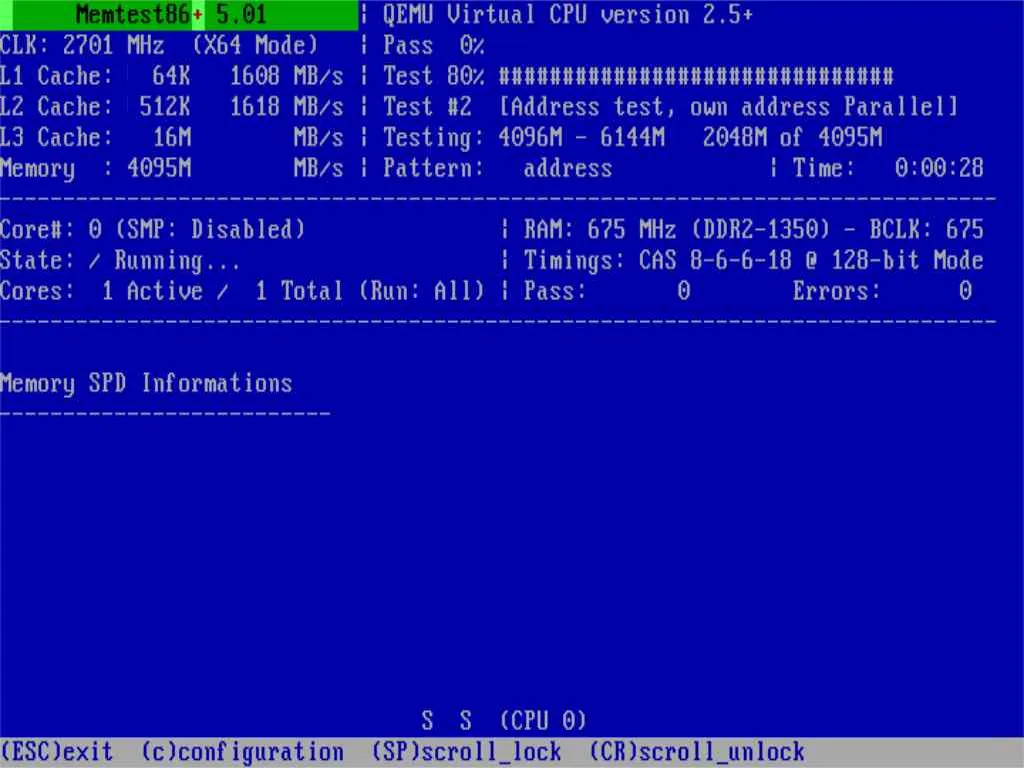Click the L1 Cache 64K entry
Image resolution: width=1024 pixels, height=768 pixels.
pyautogui.click(x=95, y=76)
